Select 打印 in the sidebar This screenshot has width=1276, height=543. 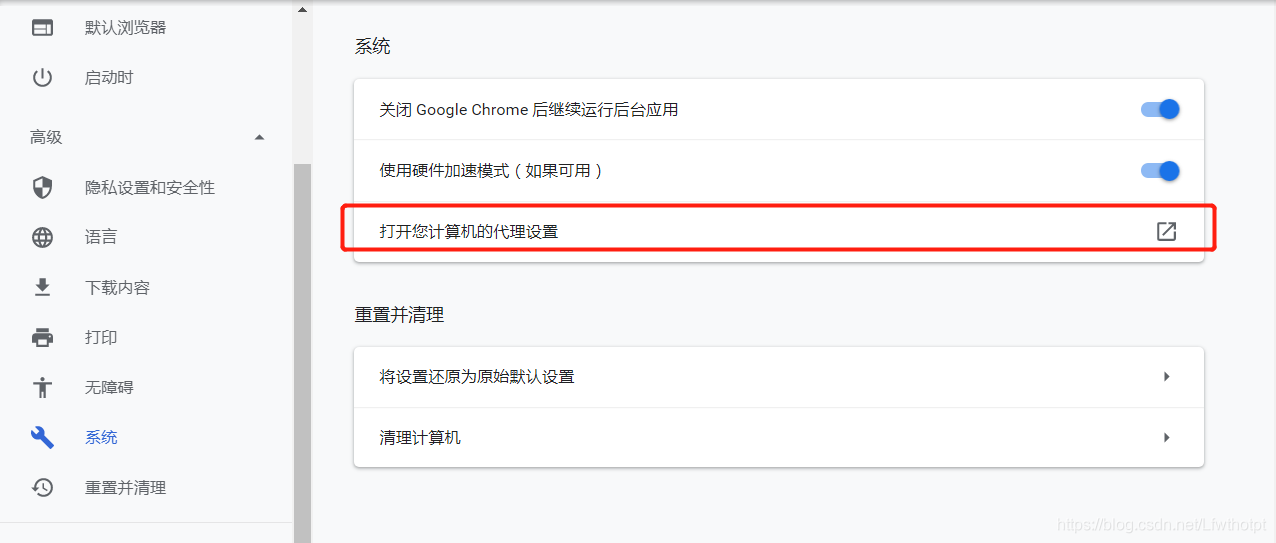pos(101,338)
